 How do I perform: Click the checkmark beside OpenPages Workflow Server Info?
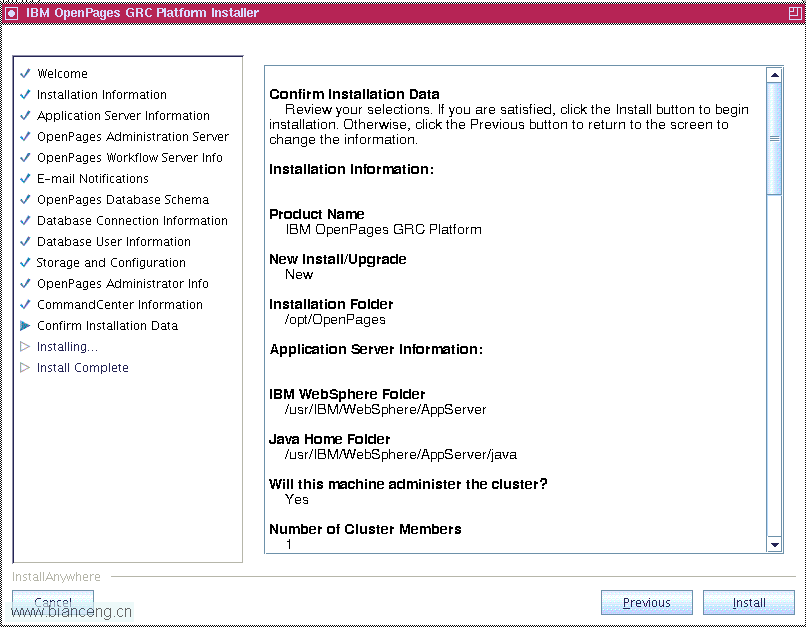[25, 158]
